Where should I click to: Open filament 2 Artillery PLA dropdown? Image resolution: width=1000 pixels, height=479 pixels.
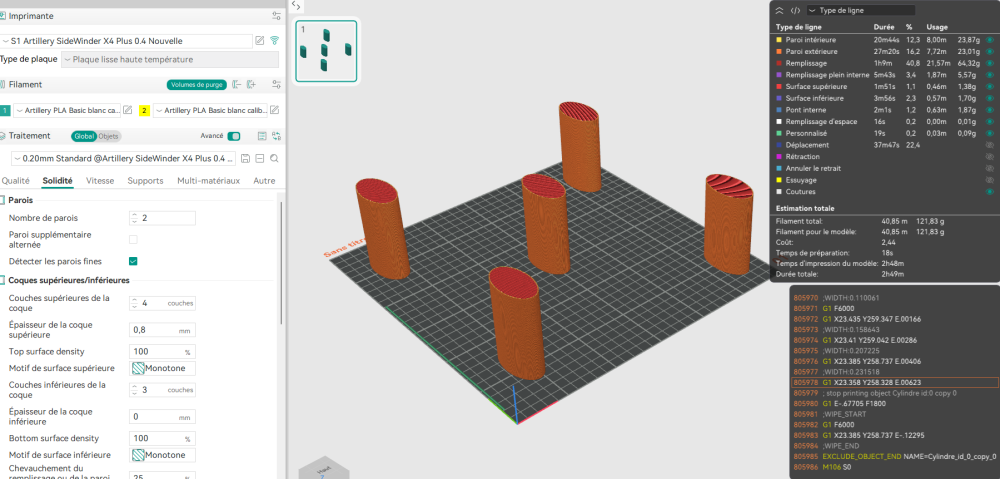tap(210, 110)
